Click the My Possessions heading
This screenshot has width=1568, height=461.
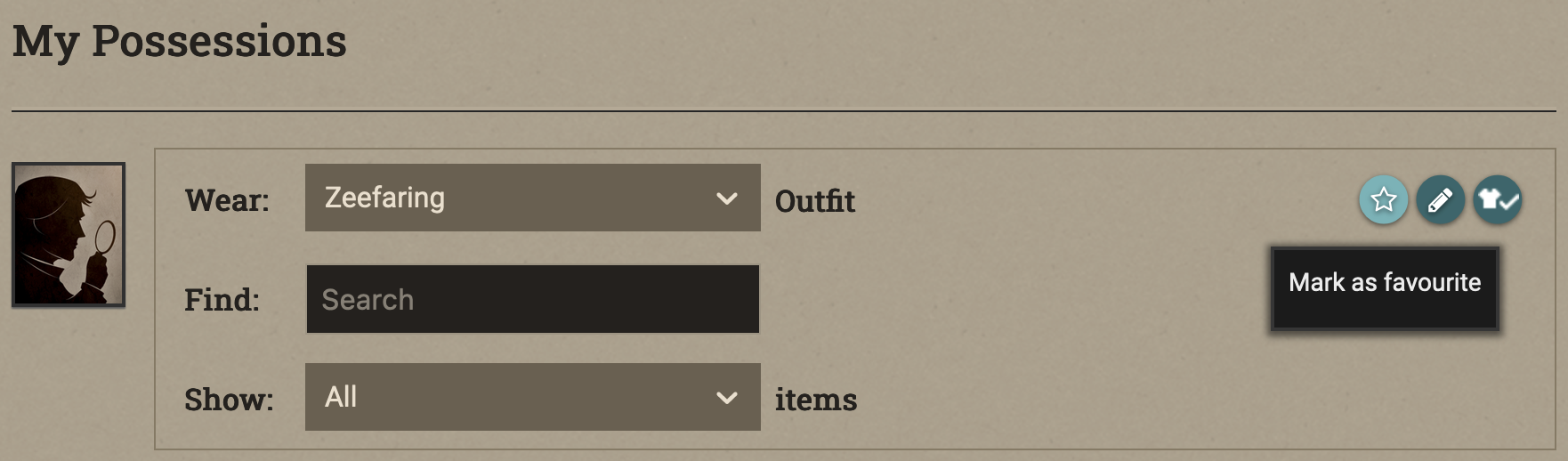180,42
